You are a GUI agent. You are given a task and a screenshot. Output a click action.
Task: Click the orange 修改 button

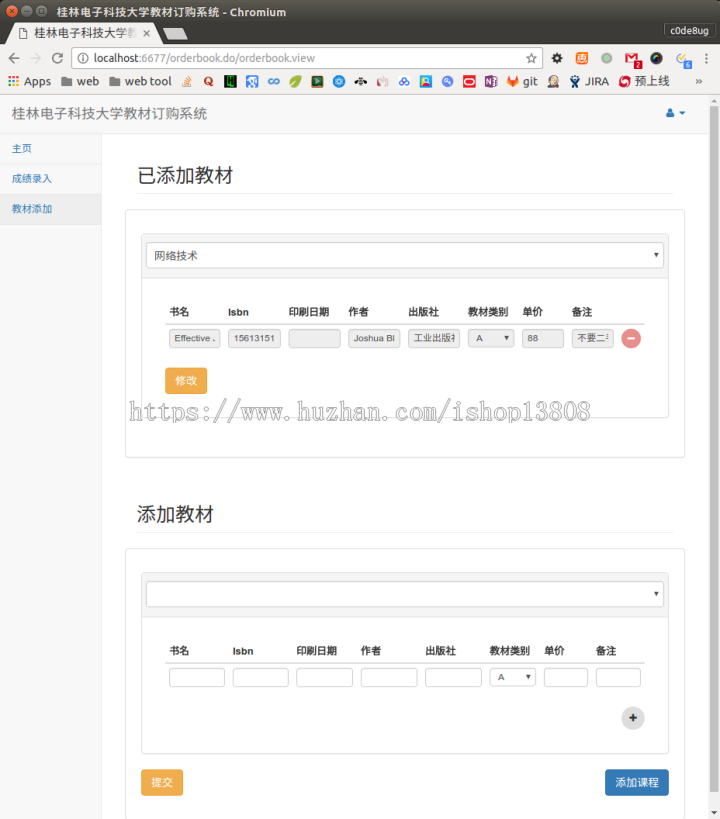tap(186, 381)
